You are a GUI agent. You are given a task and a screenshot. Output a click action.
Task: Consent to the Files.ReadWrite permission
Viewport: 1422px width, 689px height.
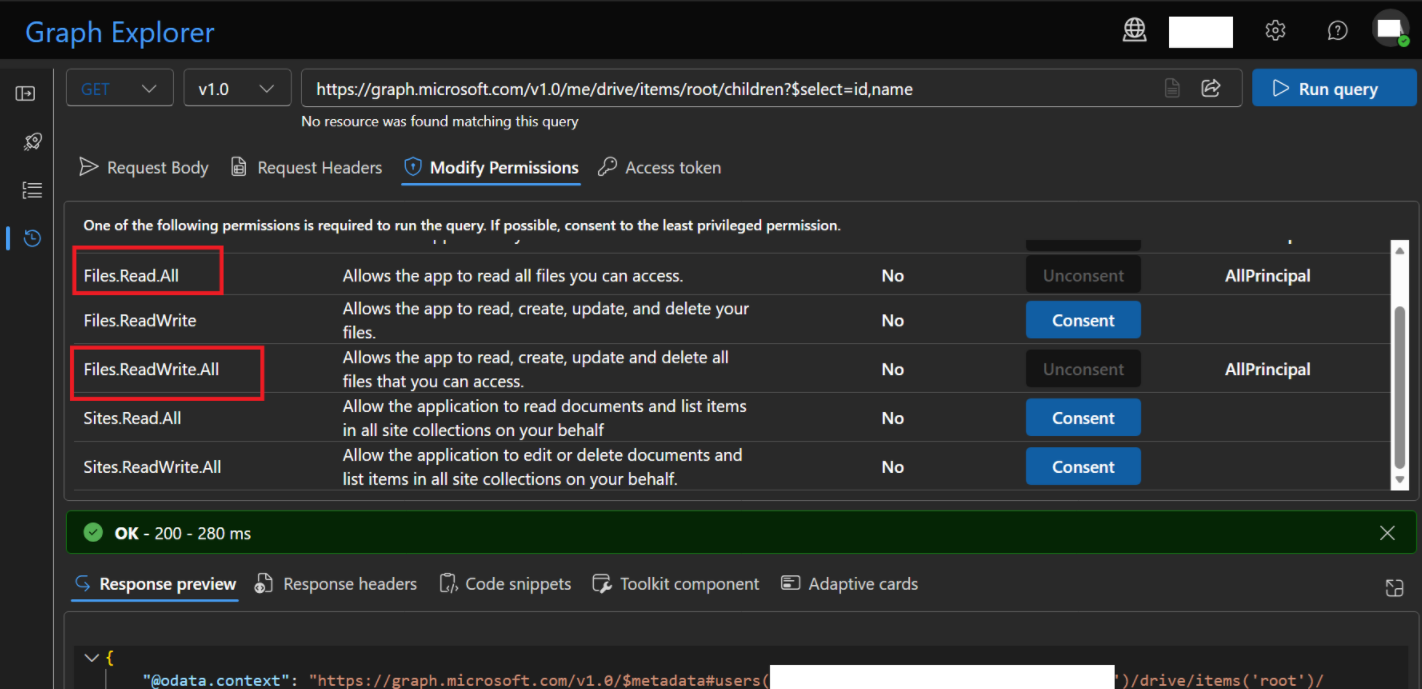pyautogui.click(x=1083, y=320)
